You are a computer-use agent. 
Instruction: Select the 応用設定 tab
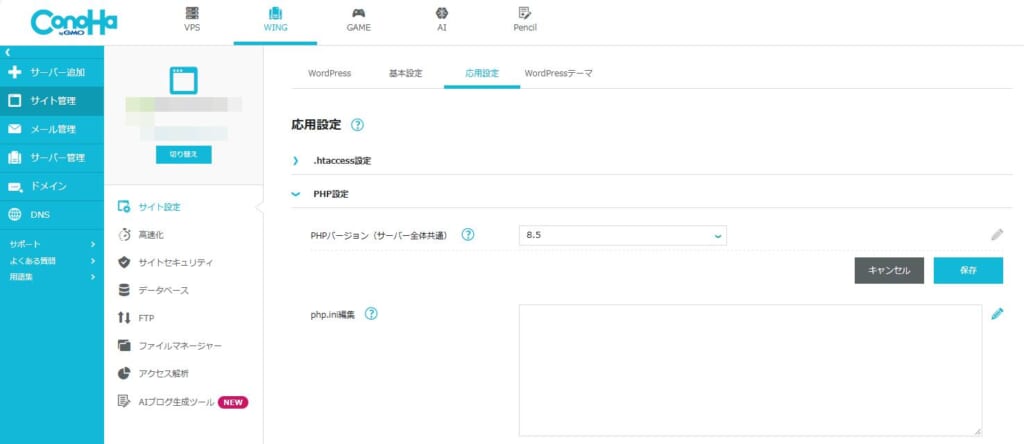pyautogui.click(x=482, y=74)
